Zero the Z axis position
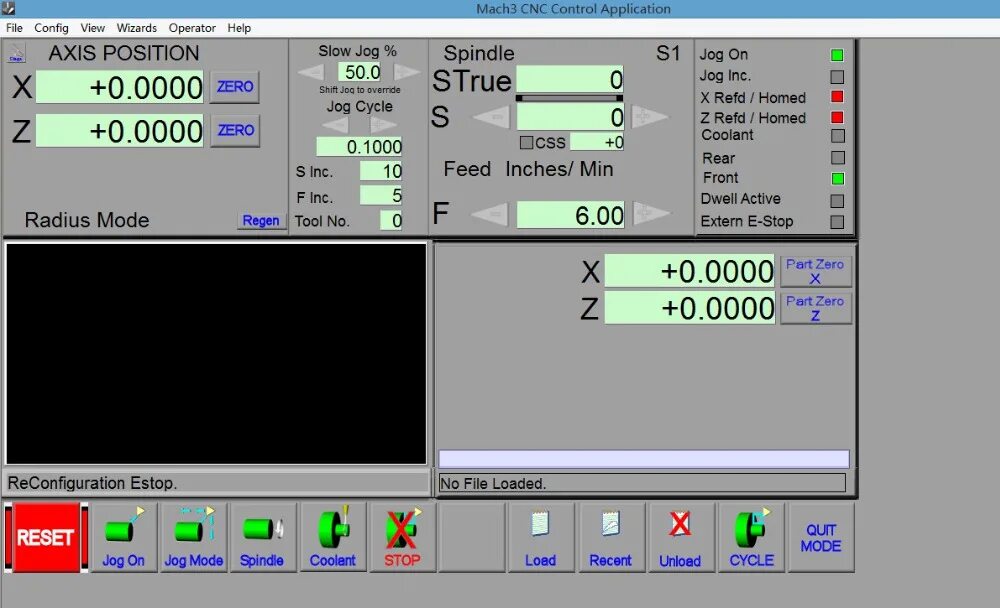This screenshot has width=1000, height=608. (235, 130)
